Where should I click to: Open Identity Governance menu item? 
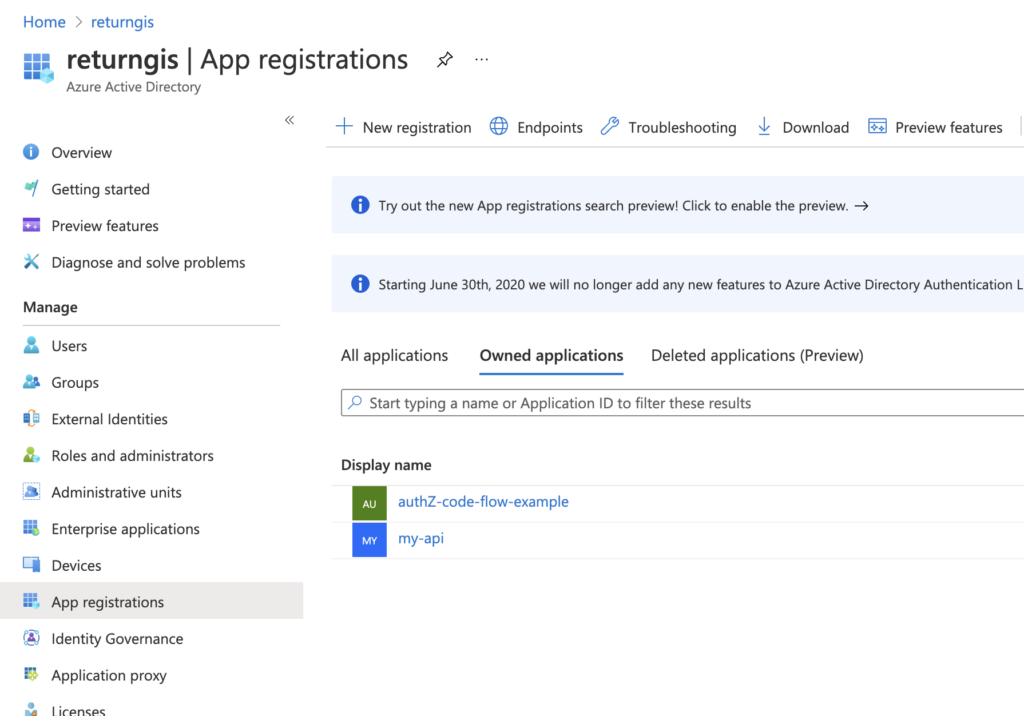pyautogui.click(x=118, y=638)
